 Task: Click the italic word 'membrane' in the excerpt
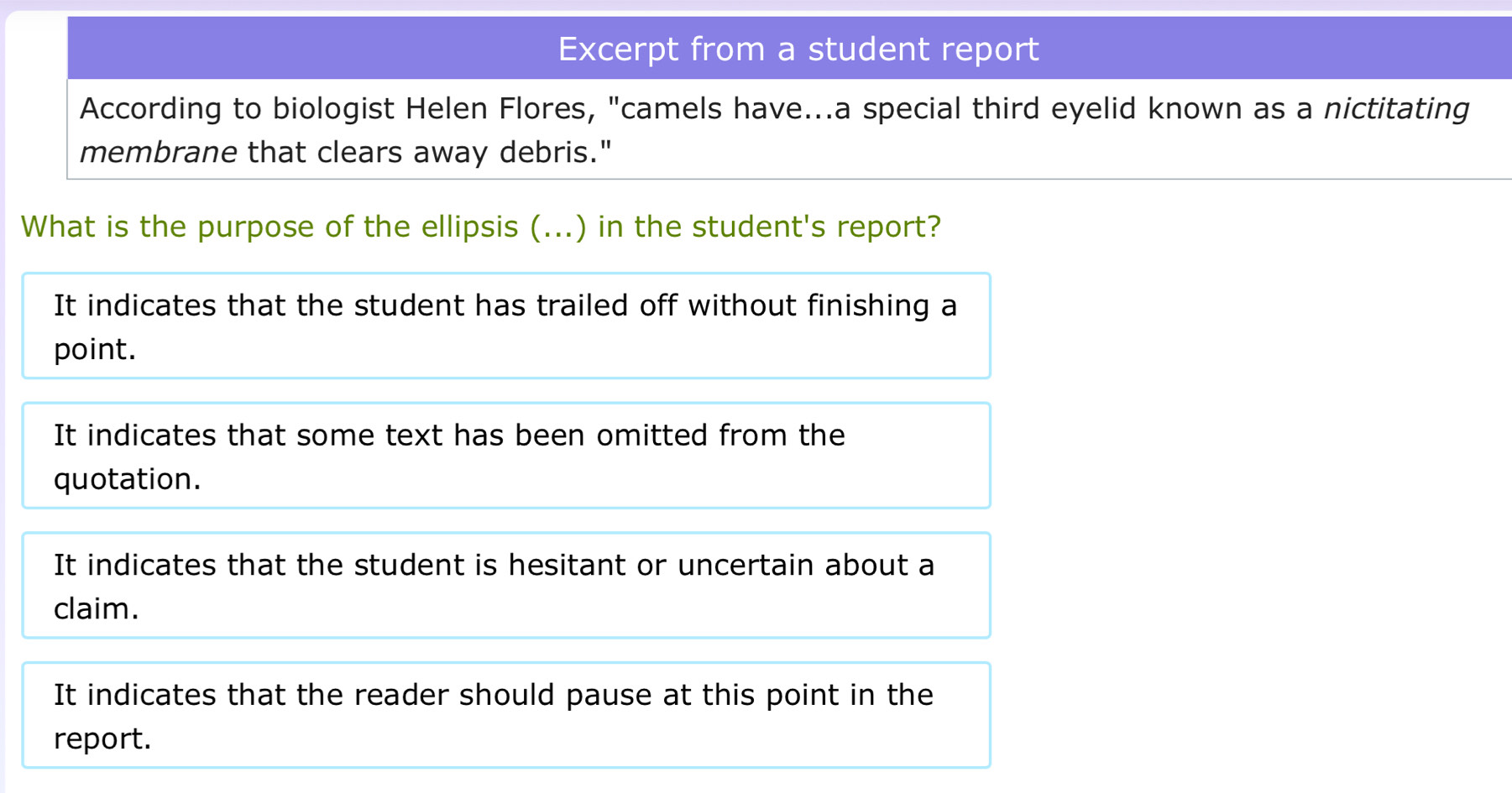click(x=158, y=153)
